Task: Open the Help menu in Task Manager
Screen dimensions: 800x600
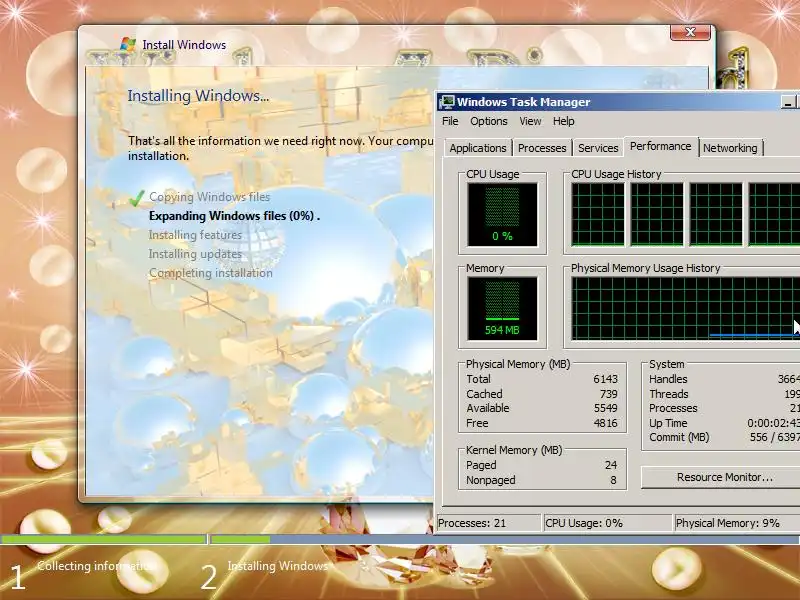Action: coord(563,121)
